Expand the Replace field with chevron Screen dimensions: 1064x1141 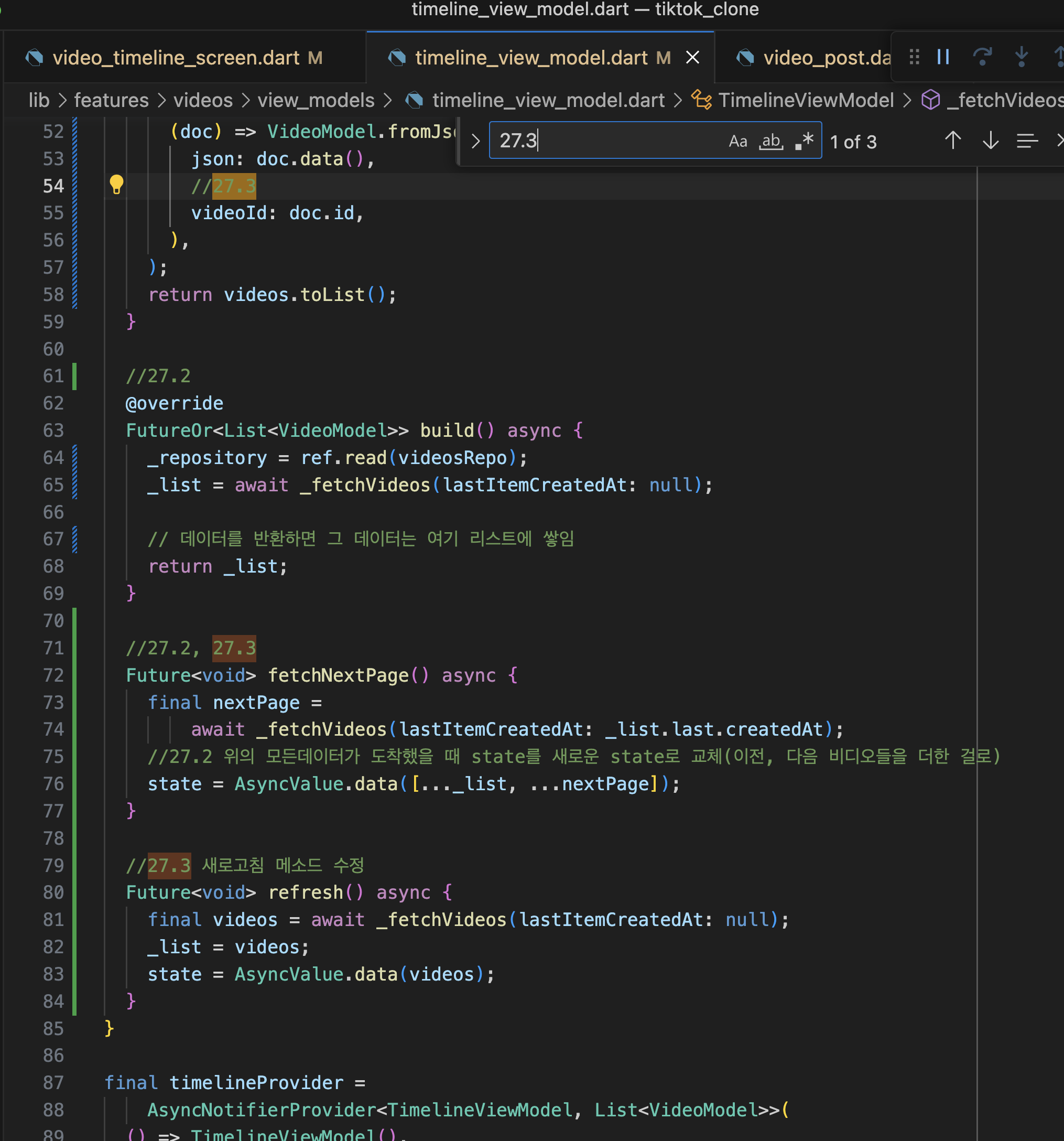[475, 141]
